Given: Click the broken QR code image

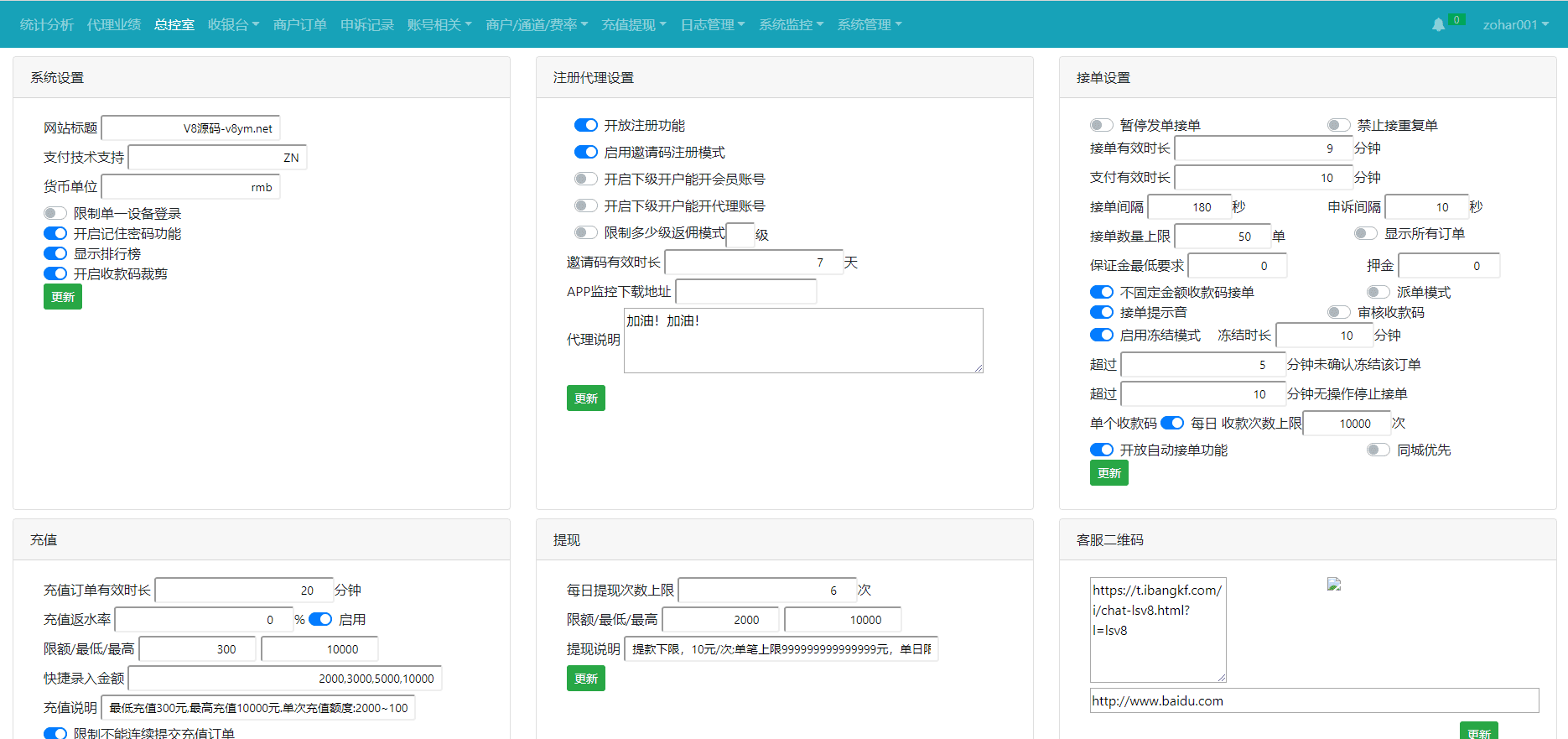Looking at the screenshot, I should tap(1334, 585).
